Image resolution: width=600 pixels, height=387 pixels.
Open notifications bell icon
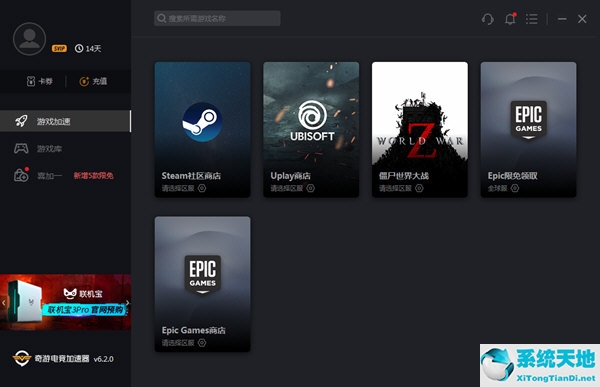pyautogui.click(x=510, y=19)
